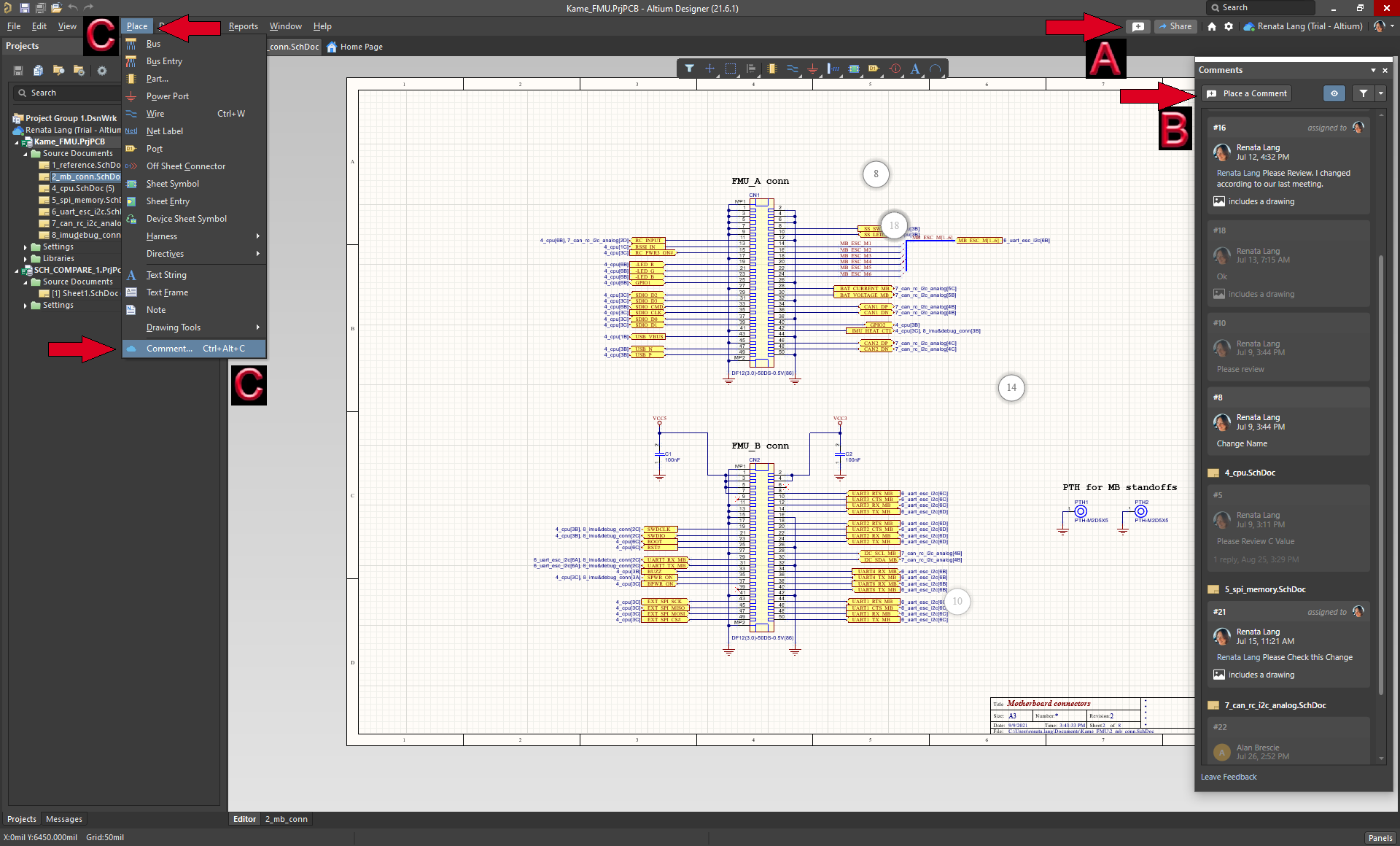1400x846 pixels.
Task: Select the Text String placement tool
Action: click(x=165, y=274)
